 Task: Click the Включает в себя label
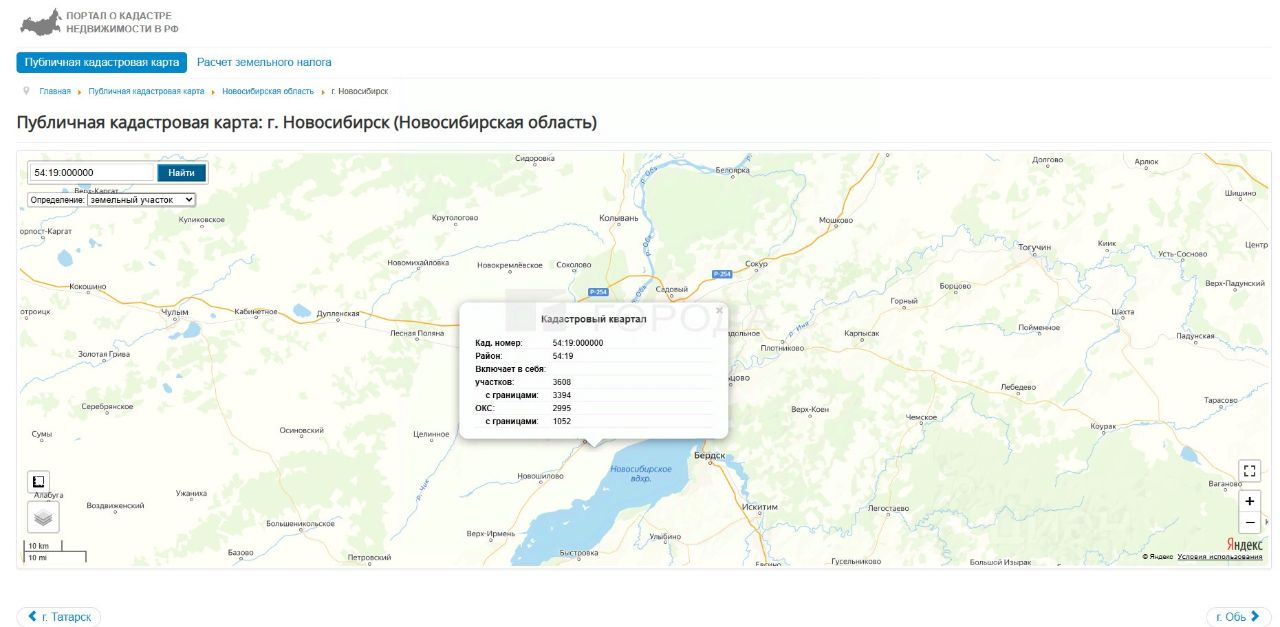(x=510, y=369)
